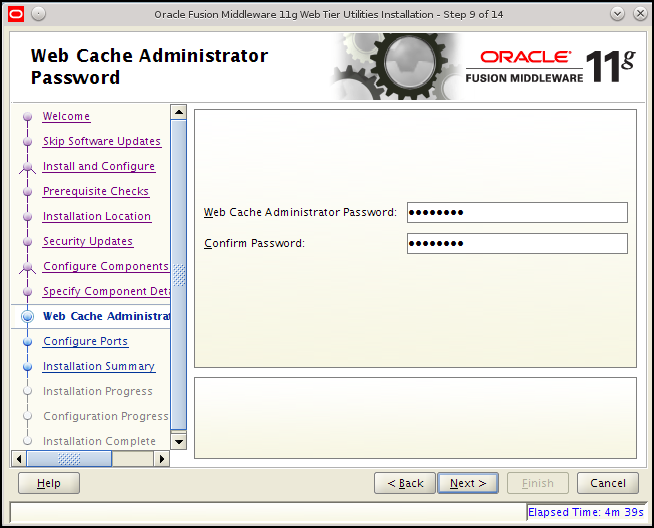Go back with the Back button

[405, 483]
